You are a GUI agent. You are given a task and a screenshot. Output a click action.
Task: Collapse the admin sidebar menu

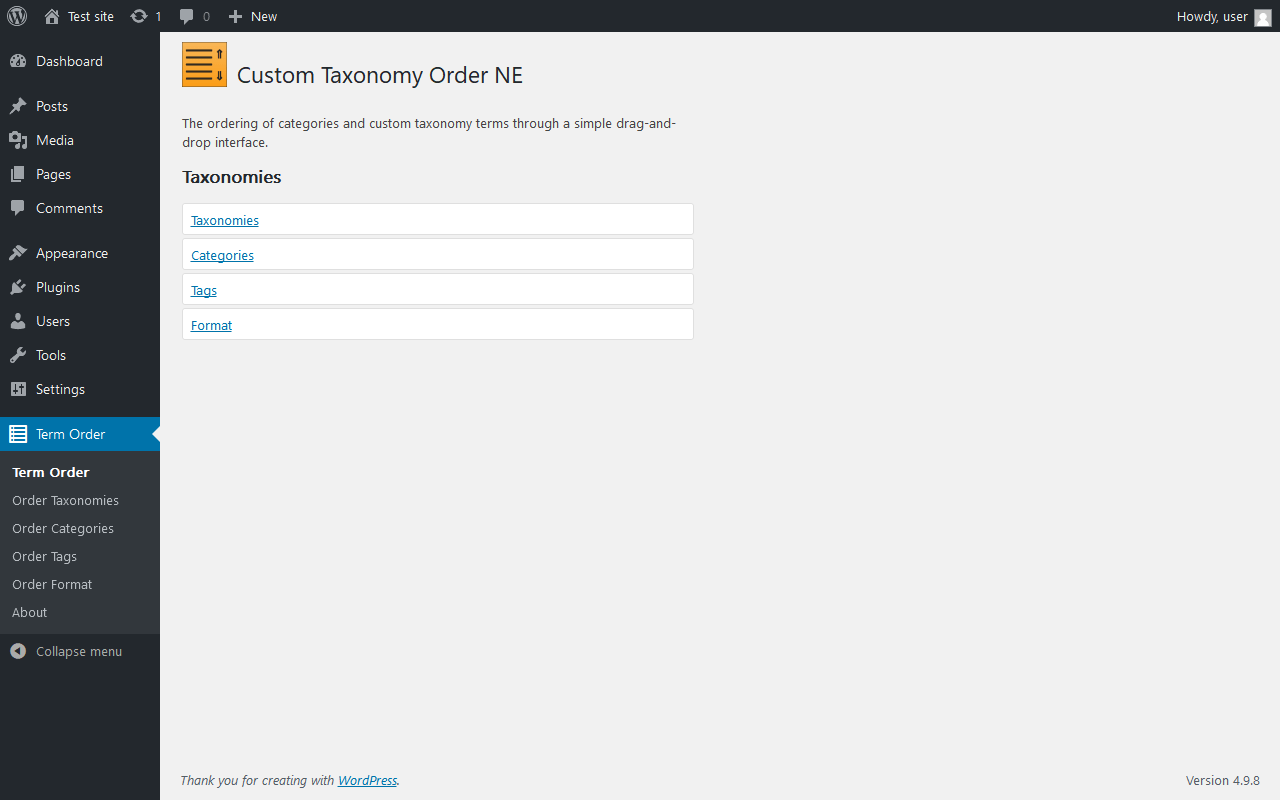tap(79, 651)
